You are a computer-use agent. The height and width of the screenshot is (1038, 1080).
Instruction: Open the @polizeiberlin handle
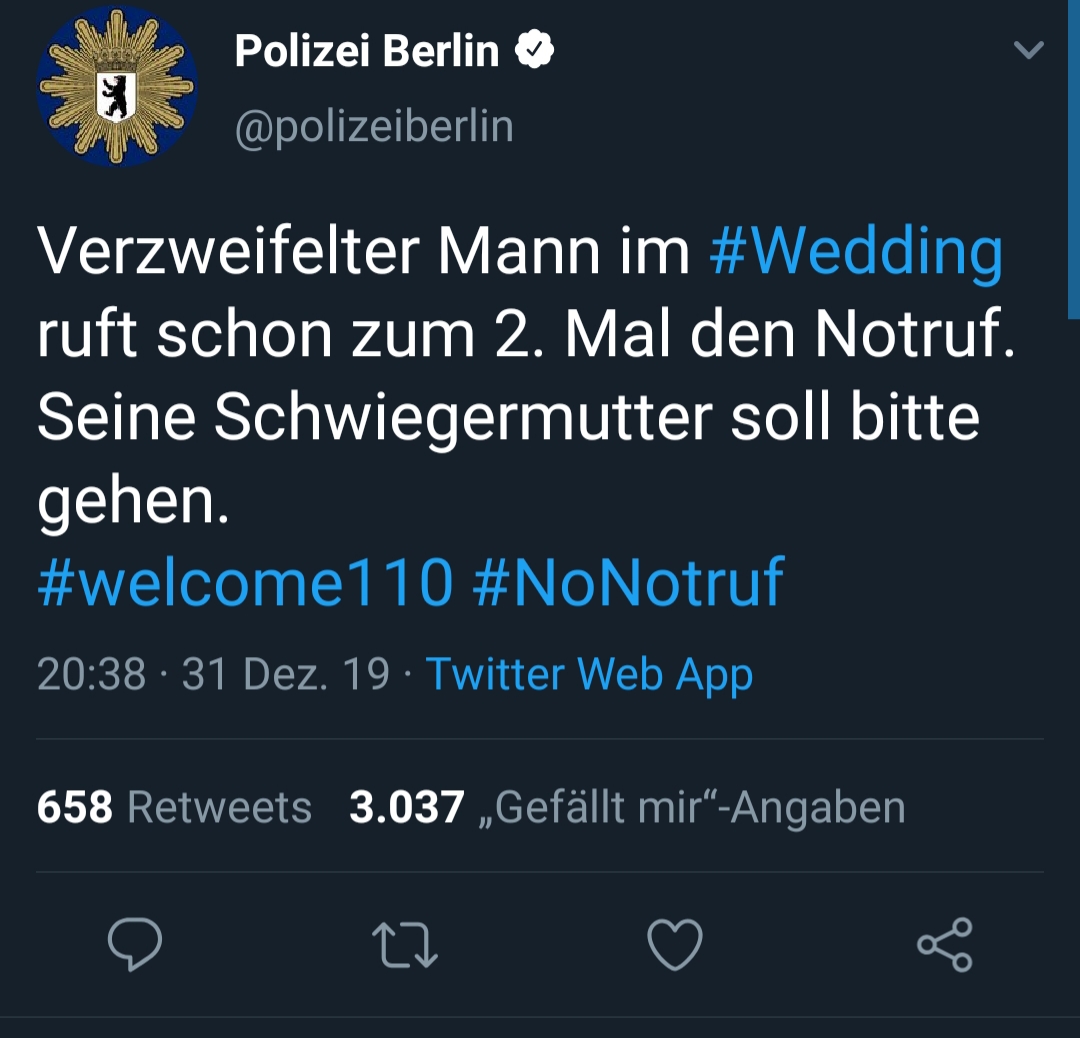click(x=374, y=127)
